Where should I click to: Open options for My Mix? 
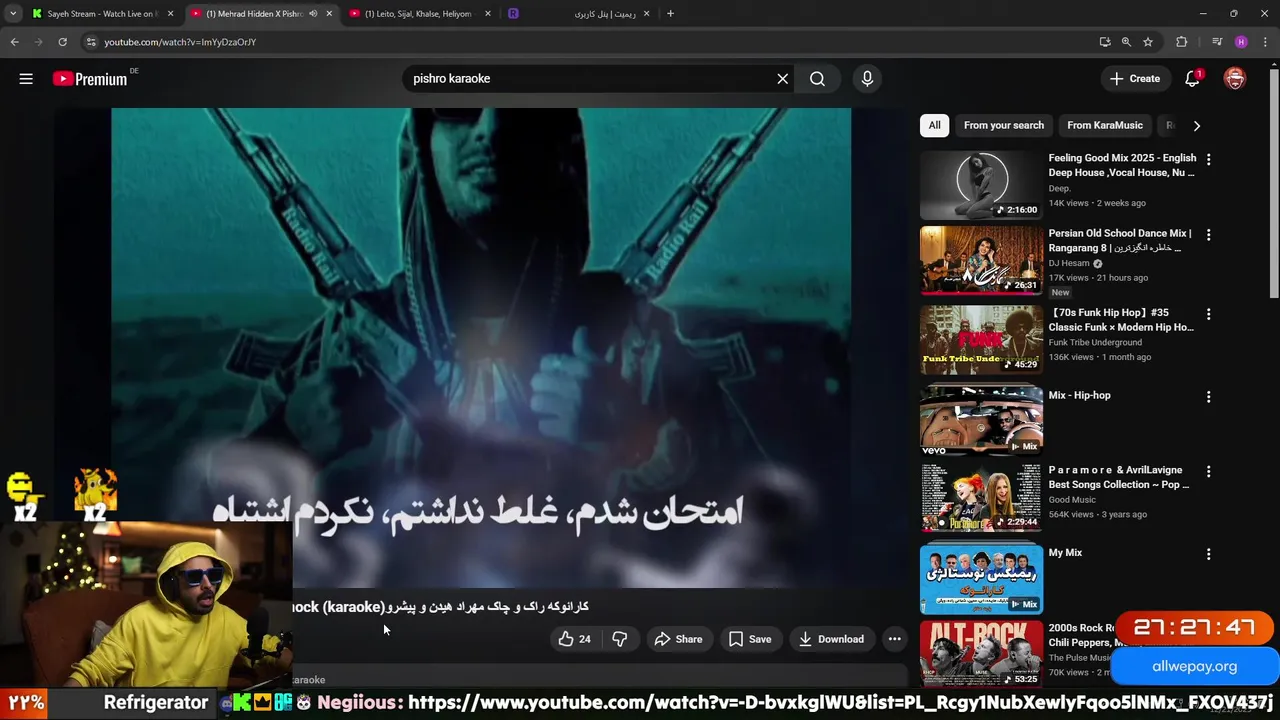tap(1208, 554)
